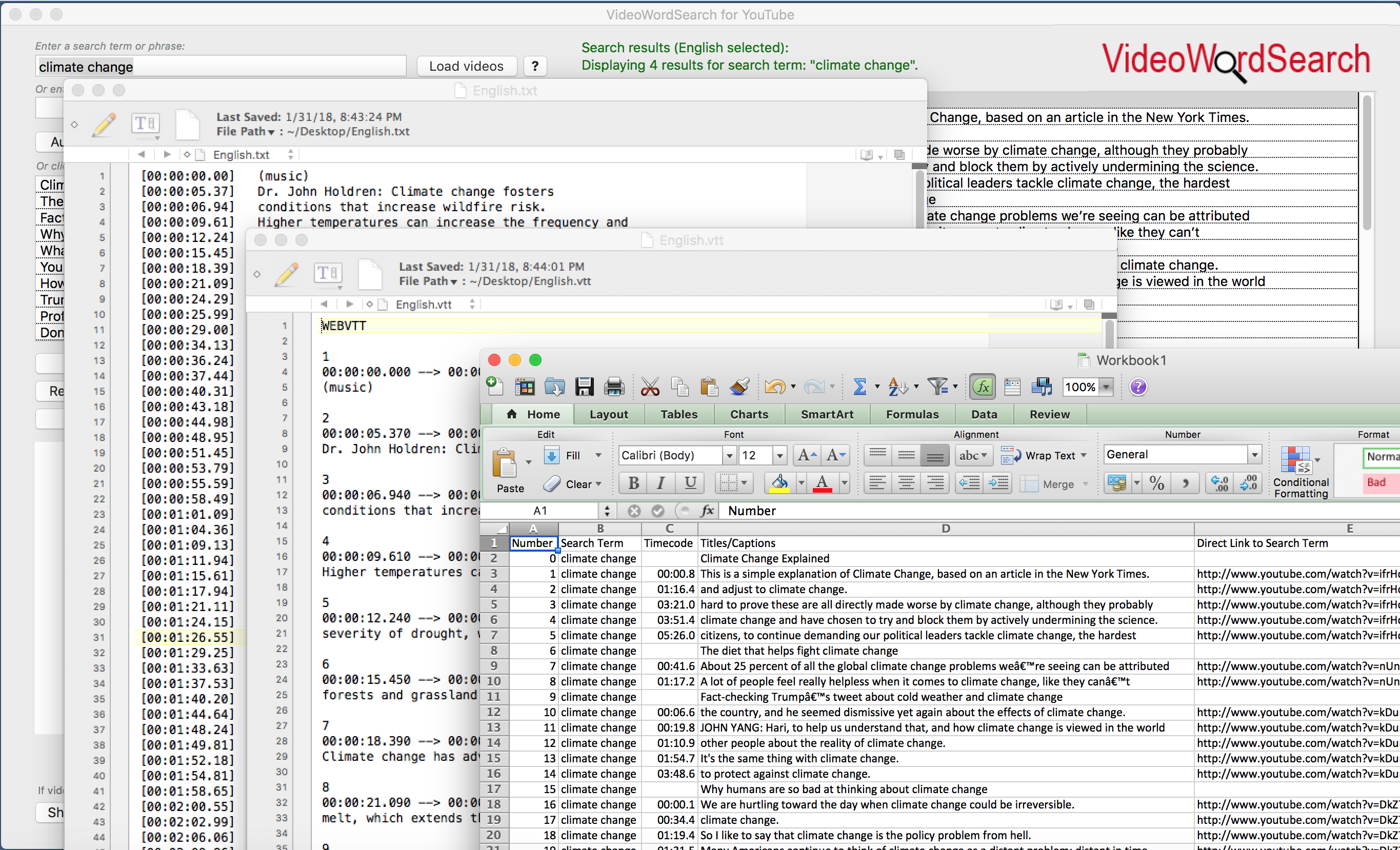Click cell 'Climate Change Explained'
The image size is (1400, 850).
(x=946, y=558)
